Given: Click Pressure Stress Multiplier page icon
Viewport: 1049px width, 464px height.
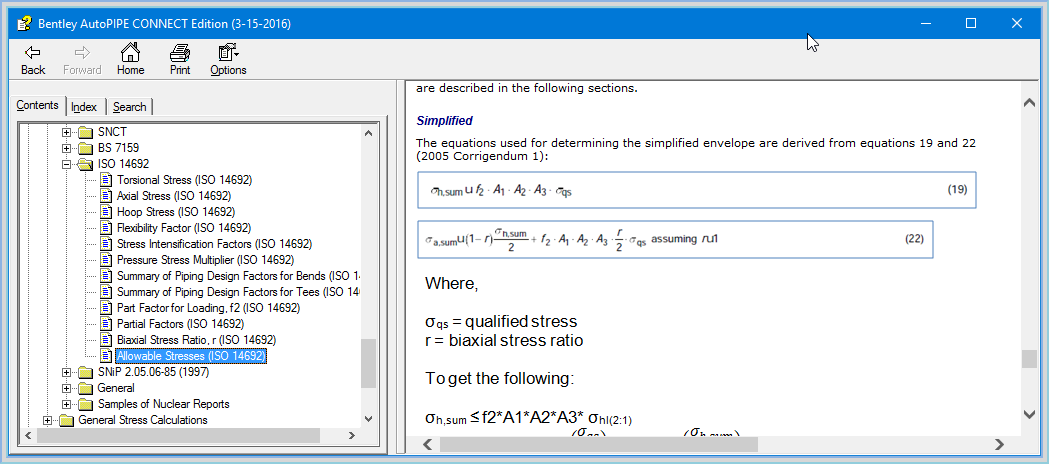Looking at the screenshot, I should tap(106, 259).
